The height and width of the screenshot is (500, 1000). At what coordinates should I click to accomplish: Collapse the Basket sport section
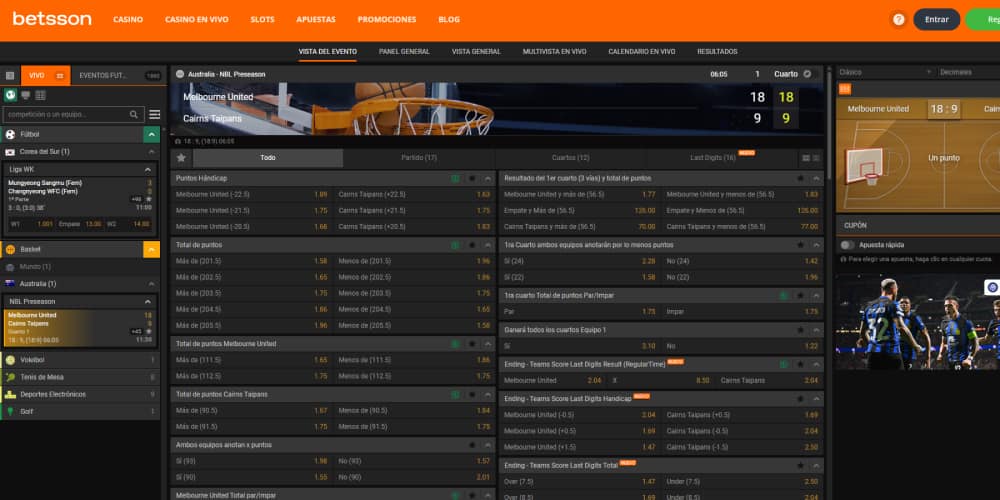(151, 249)
